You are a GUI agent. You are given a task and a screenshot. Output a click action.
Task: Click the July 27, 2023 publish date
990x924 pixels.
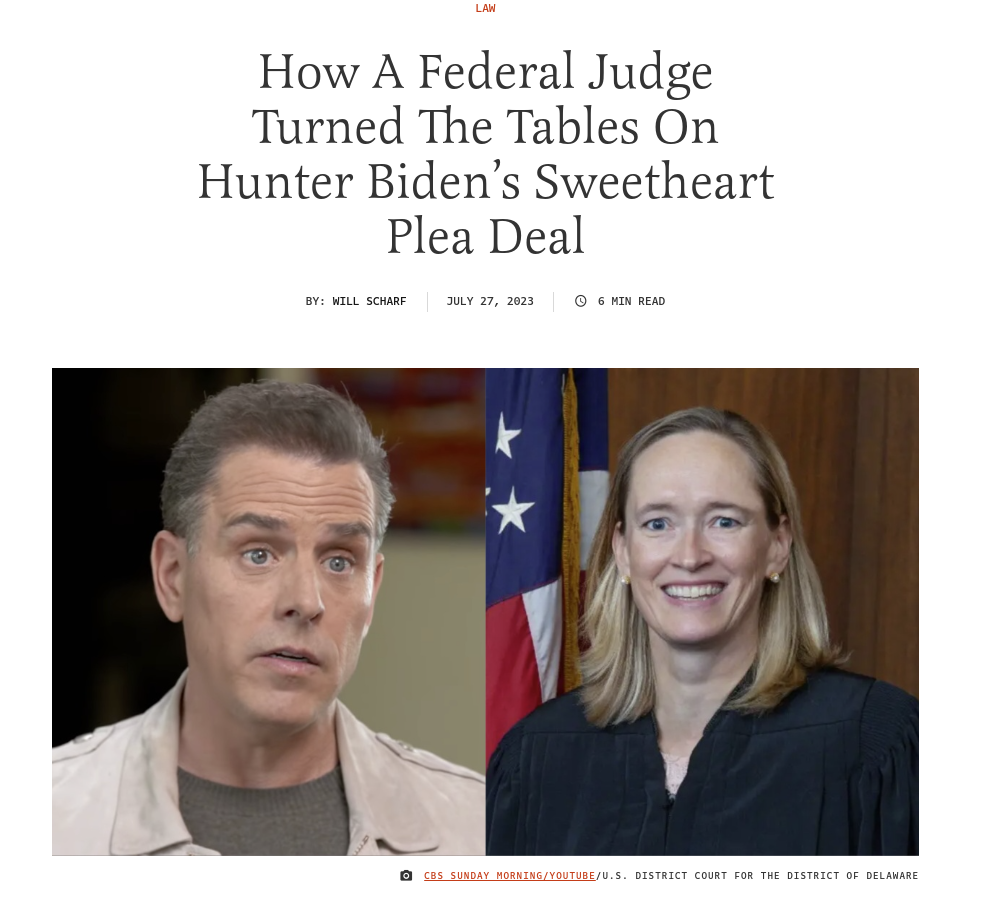490,301
